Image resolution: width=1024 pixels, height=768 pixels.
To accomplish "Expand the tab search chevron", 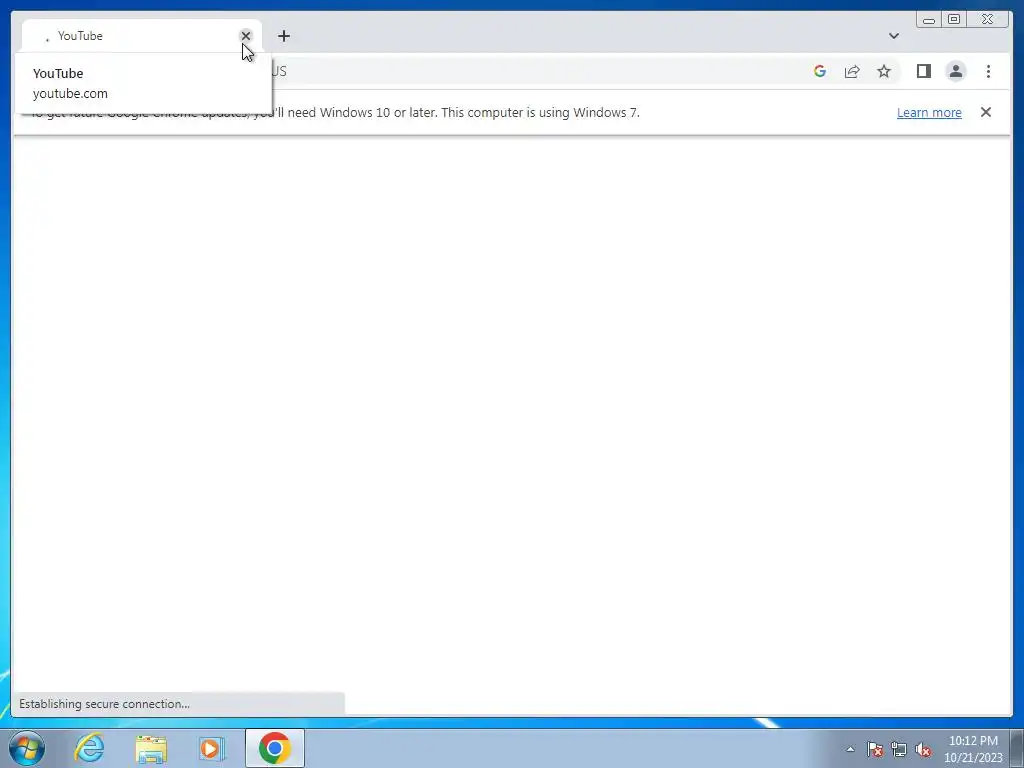I will 893,36.
